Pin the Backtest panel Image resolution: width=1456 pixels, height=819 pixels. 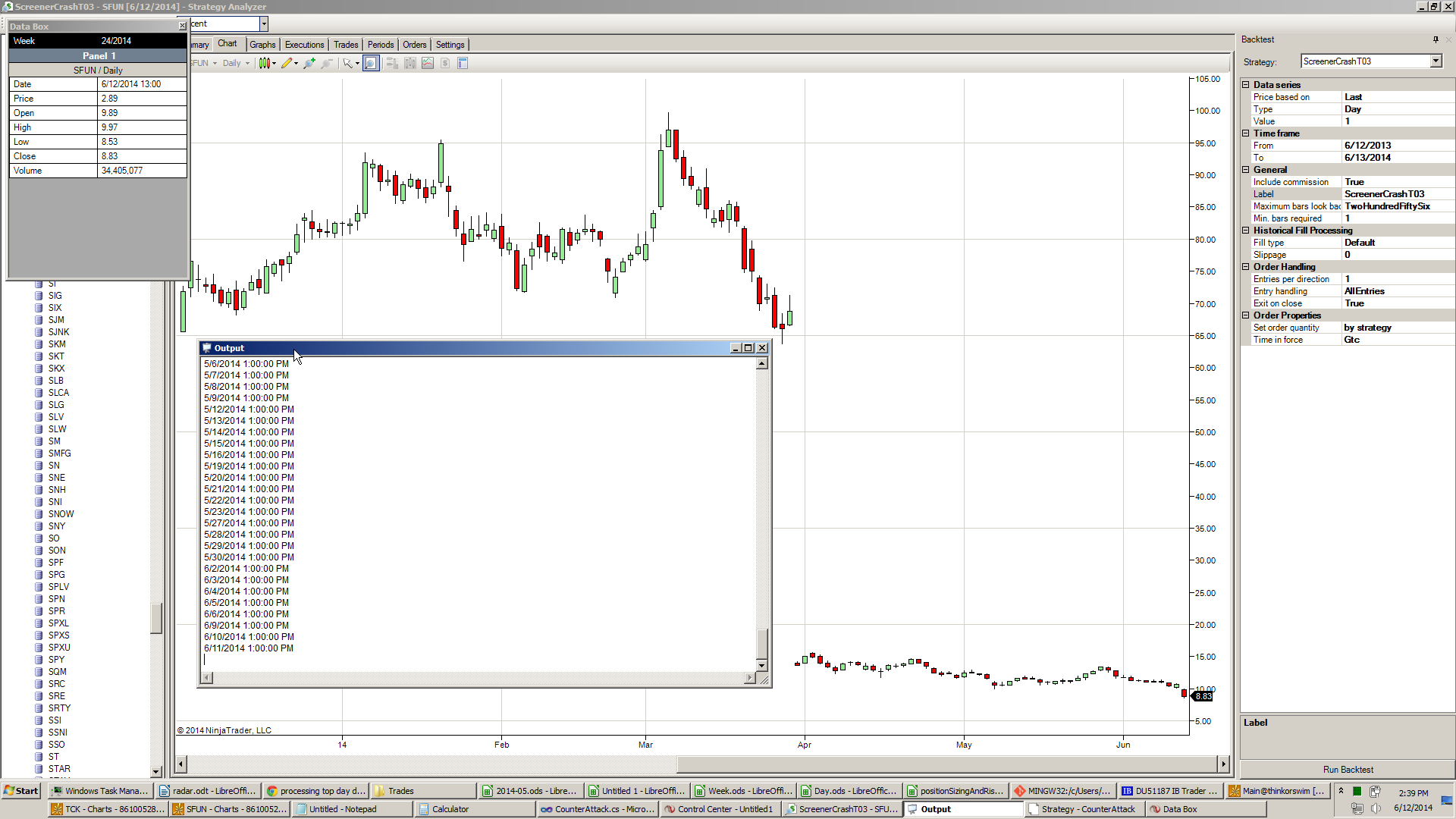1436,39
